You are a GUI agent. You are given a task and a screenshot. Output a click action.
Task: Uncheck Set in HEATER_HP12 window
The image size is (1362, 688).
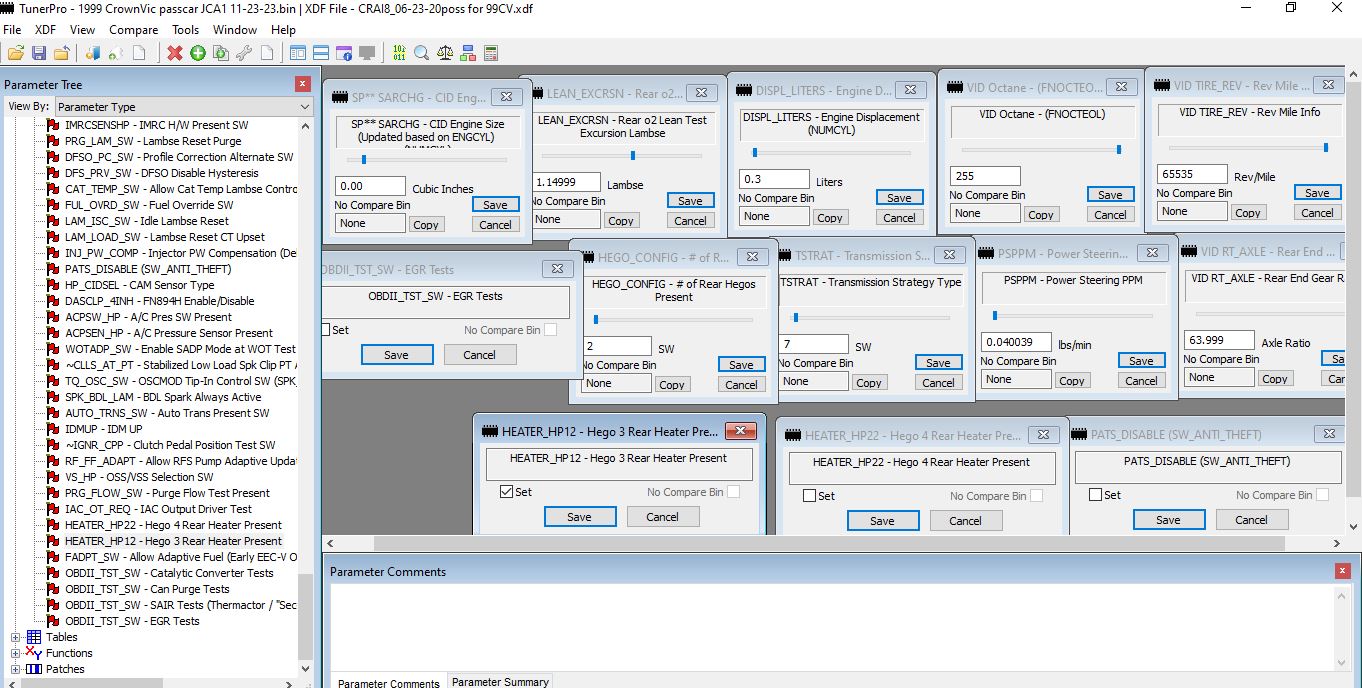[507, 492]
